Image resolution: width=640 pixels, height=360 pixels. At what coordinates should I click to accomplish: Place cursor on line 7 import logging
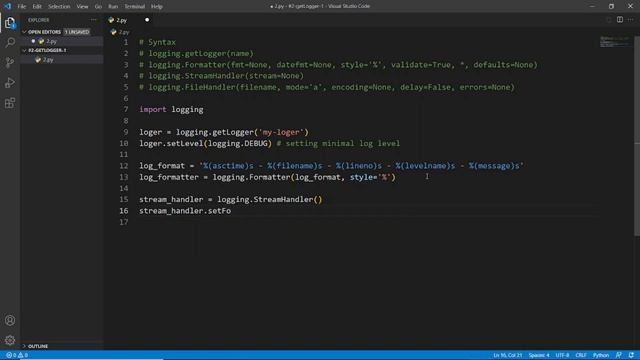click(171, 109)
